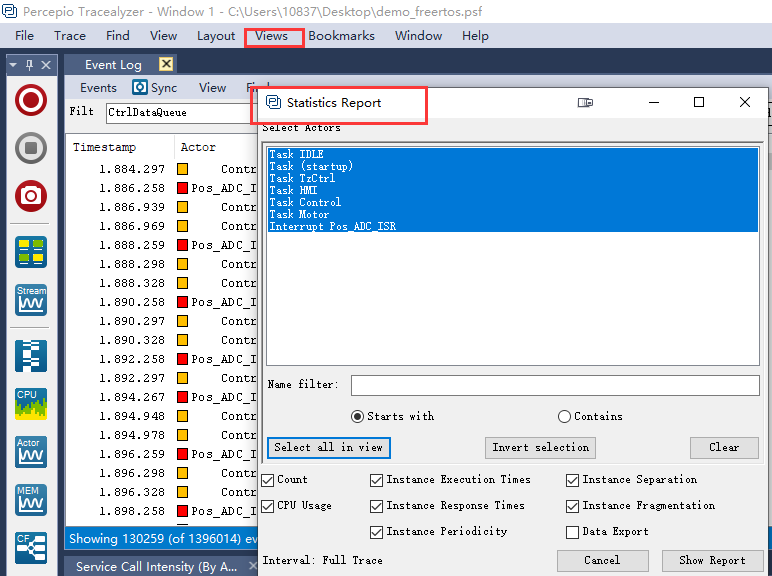772x576 pixels.
Task: Toggle Instance Fragmentation checkbox
Action: [572, 506]
